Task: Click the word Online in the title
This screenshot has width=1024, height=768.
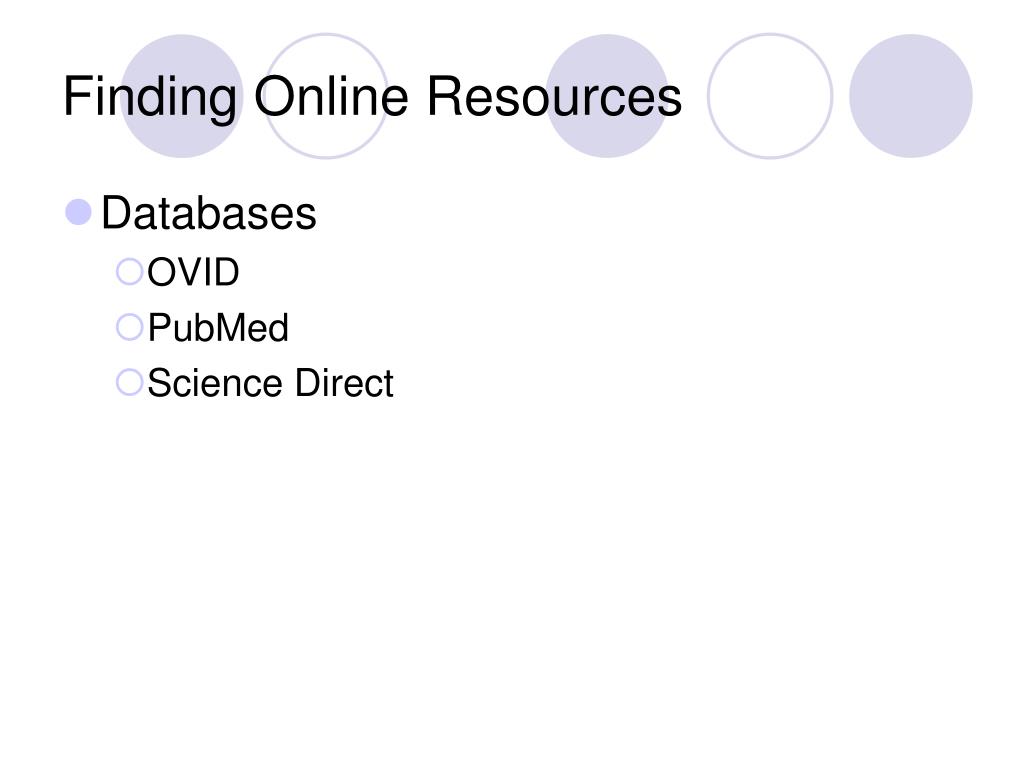Action: tap(331, 96)
